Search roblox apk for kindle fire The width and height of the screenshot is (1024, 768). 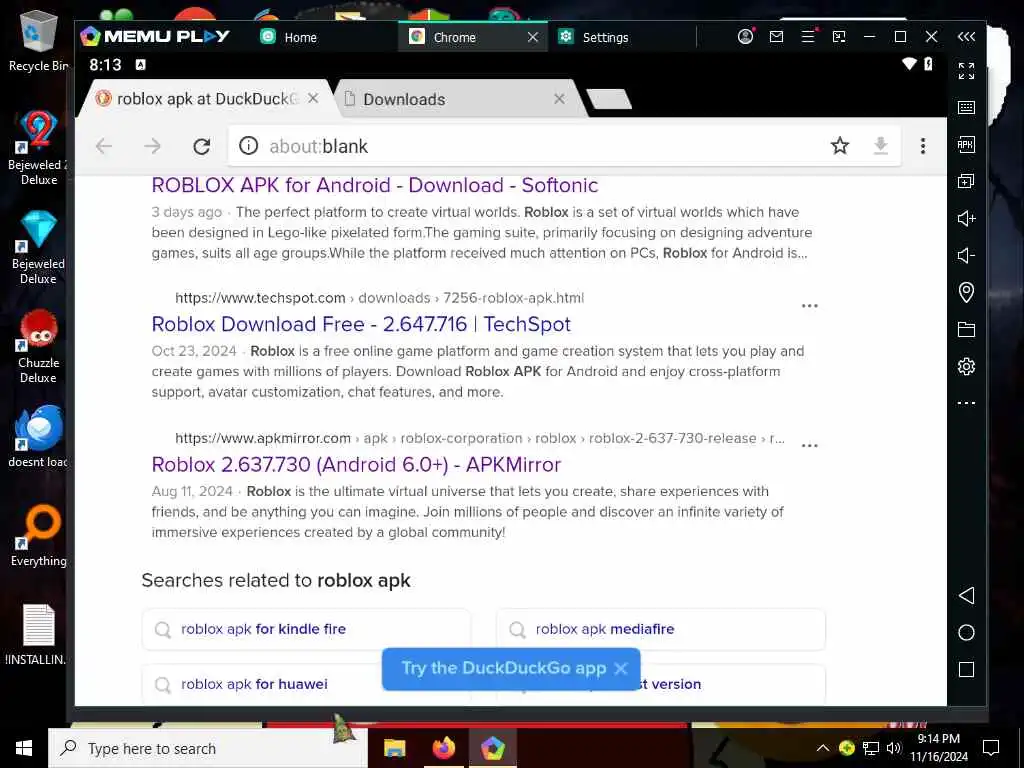(306, 629)
